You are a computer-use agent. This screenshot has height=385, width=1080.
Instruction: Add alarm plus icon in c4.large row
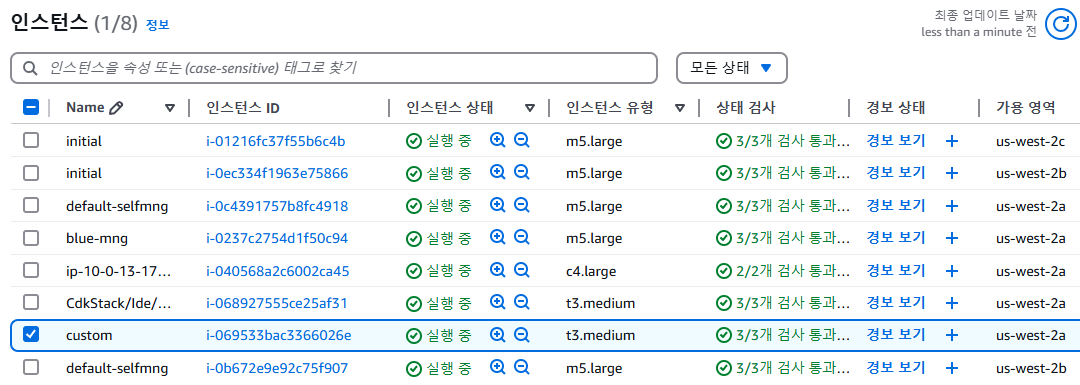point(952,271)
